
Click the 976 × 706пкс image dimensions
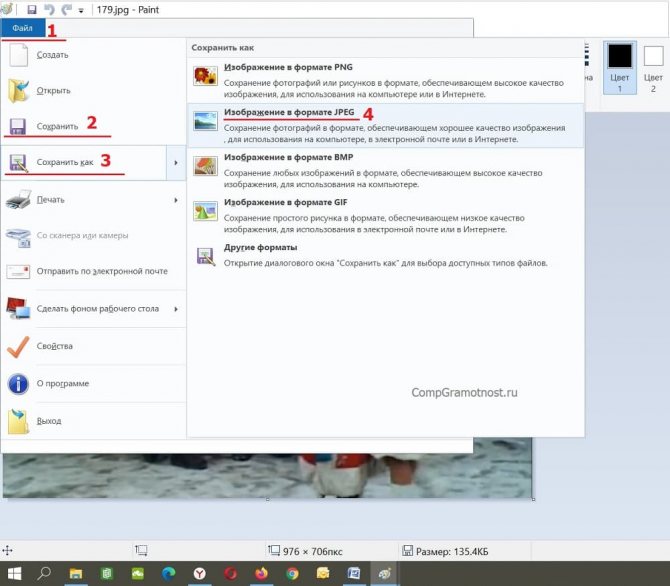[313, 552]
